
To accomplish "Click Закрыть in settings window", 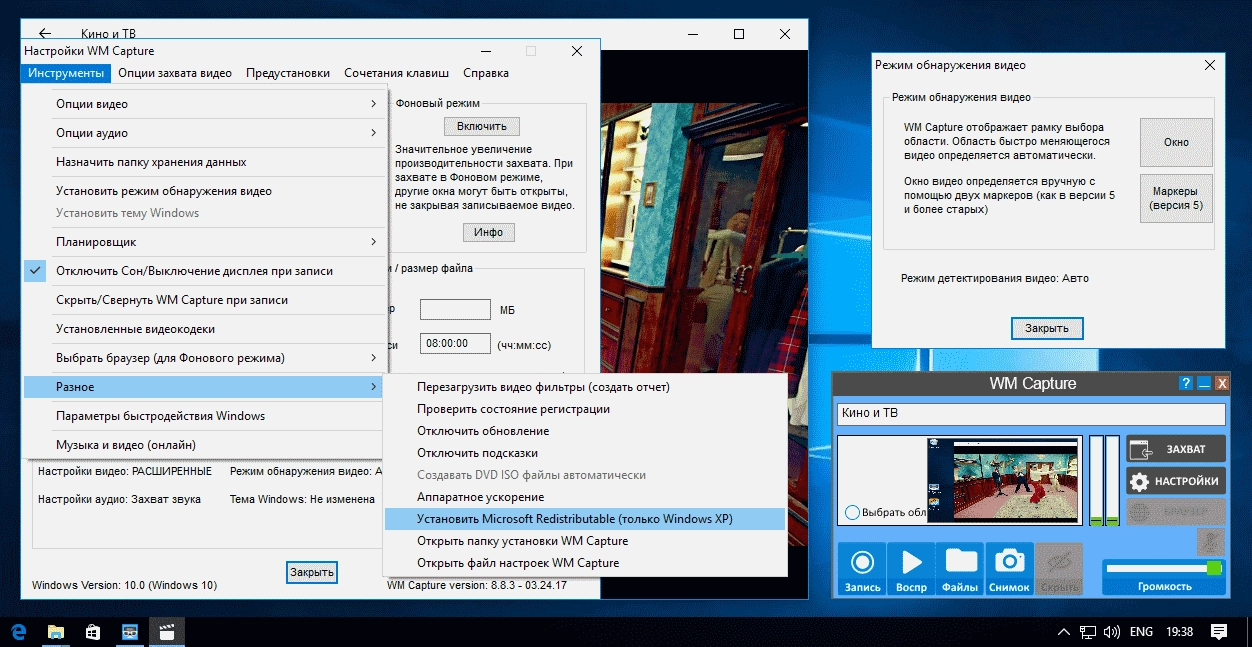I will 312,572.
